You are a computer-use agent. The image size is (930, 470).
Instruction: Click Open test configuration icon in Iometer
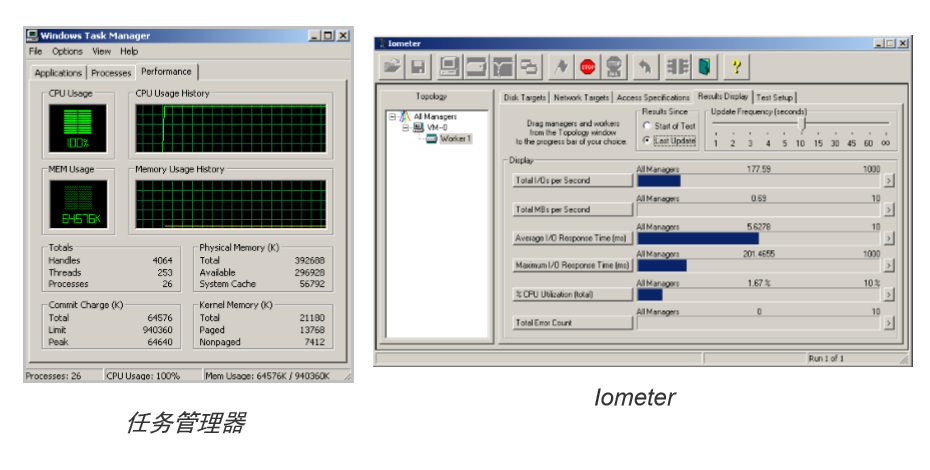click(x=392, y=66)
